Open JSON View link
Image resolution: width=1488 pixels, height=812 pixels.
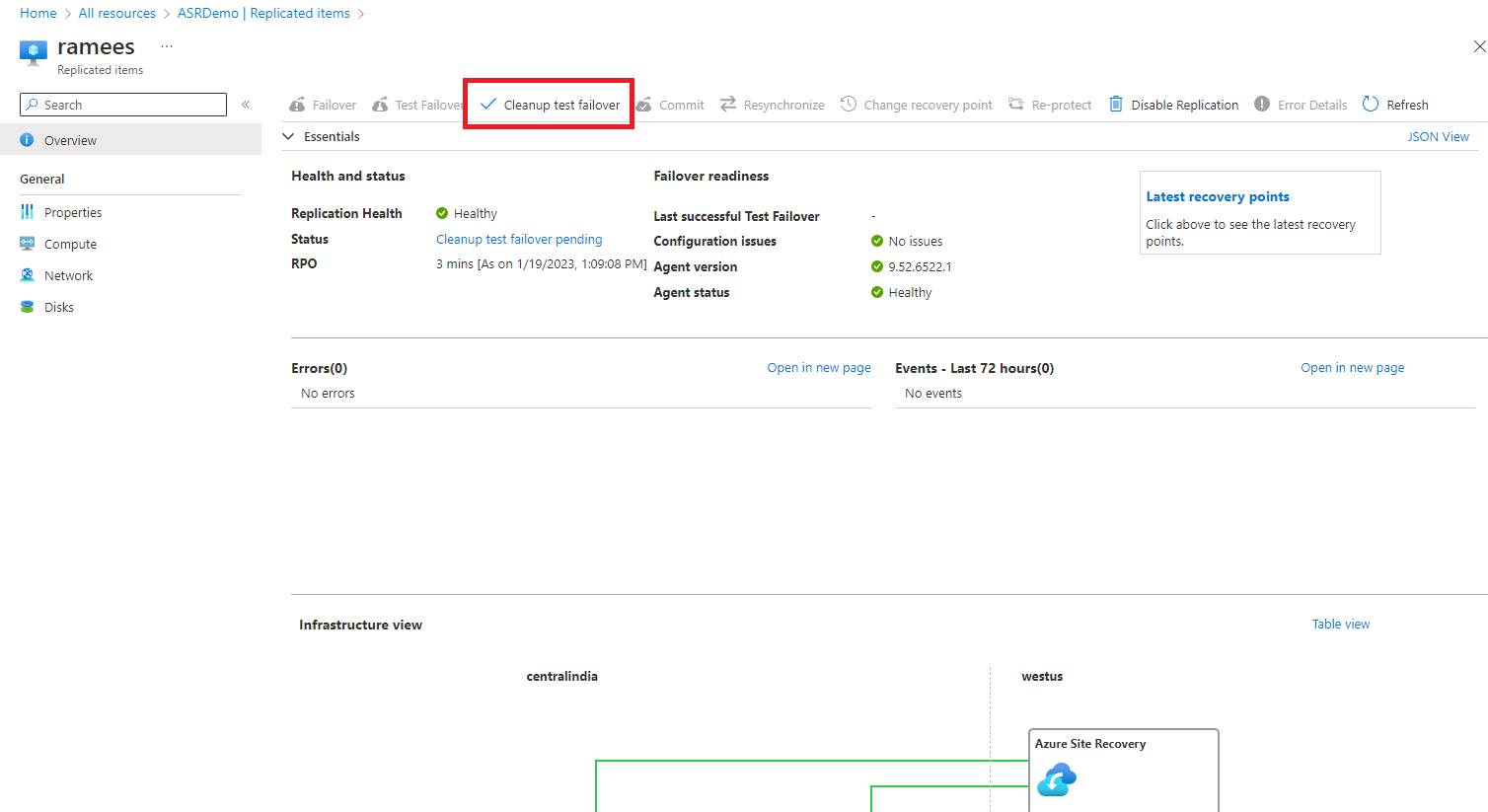coord(1438,136)
